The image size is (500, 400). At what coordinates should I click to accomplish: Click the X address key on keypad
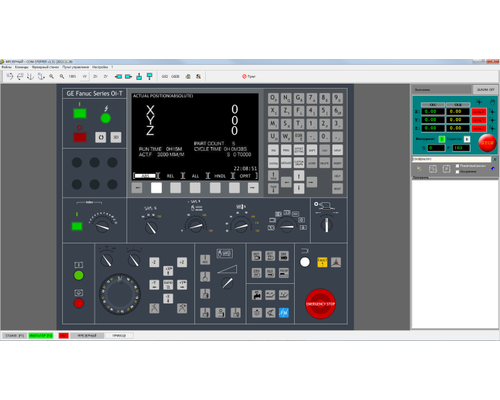click(273, 111)
